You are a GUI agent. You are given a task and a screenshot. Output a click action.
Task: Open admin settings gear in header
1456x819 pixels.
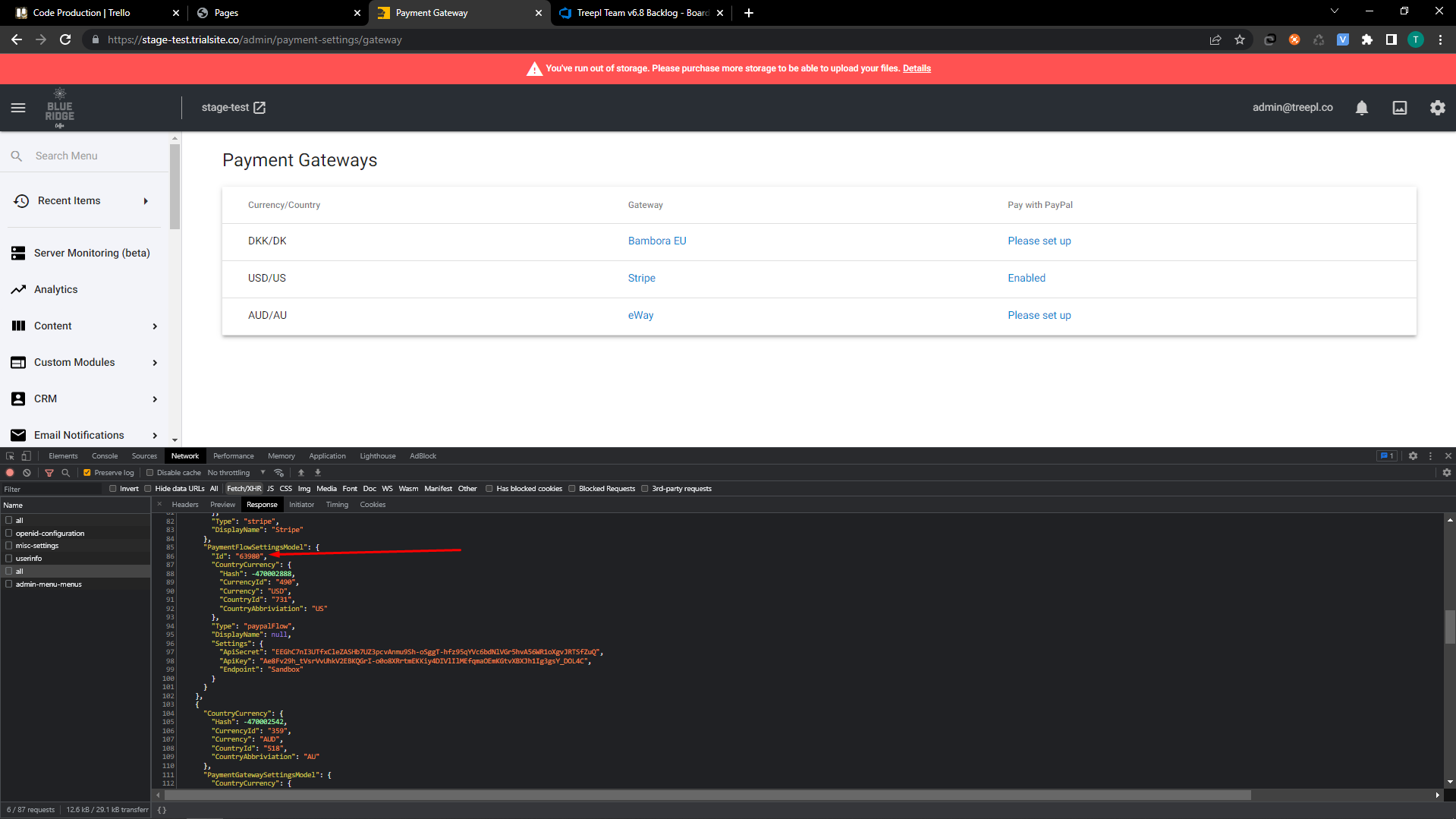pos(1438,108)
